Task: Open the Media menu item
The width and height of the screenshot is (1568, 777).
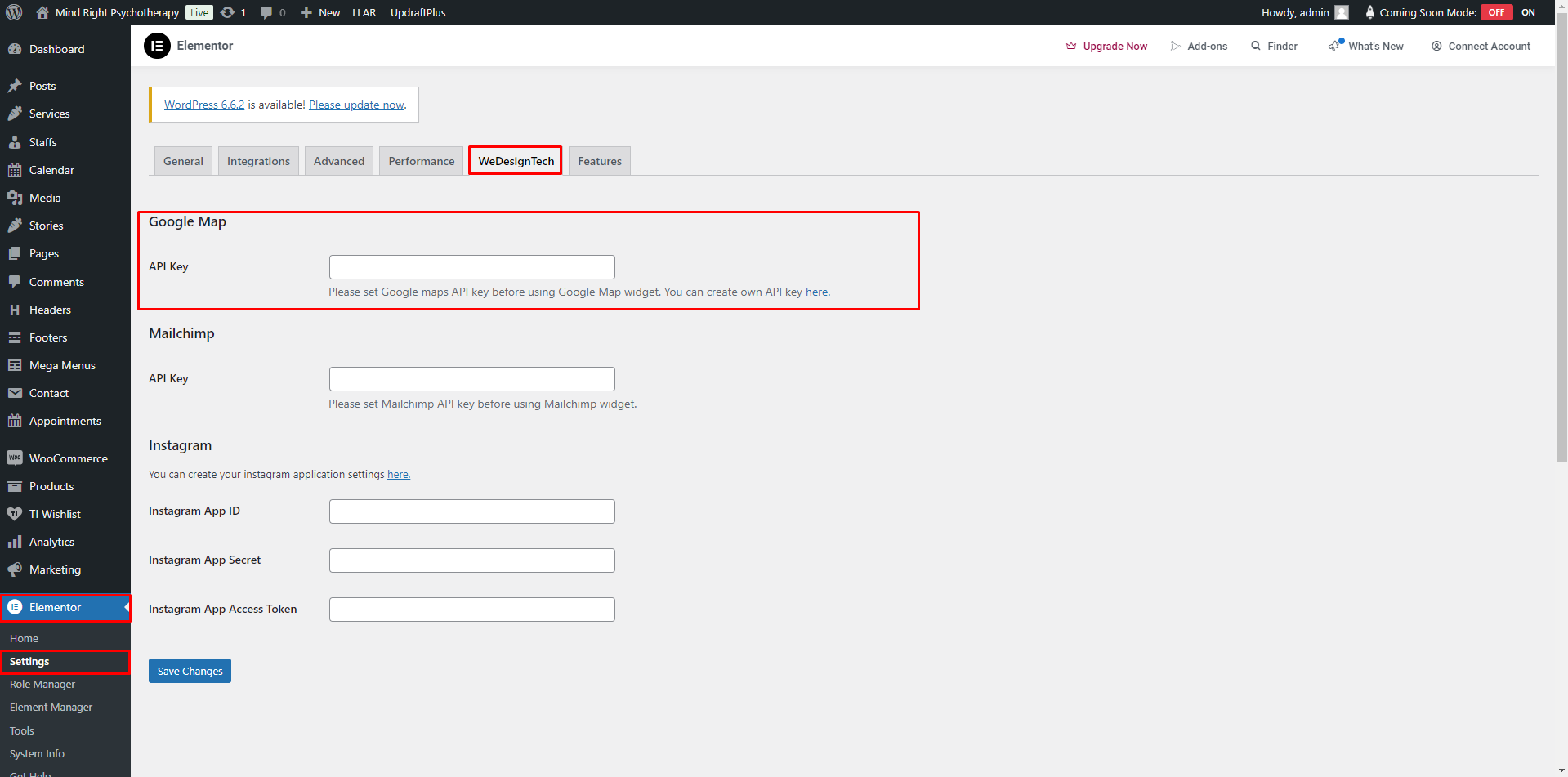Action: click(x=65, y=198)
